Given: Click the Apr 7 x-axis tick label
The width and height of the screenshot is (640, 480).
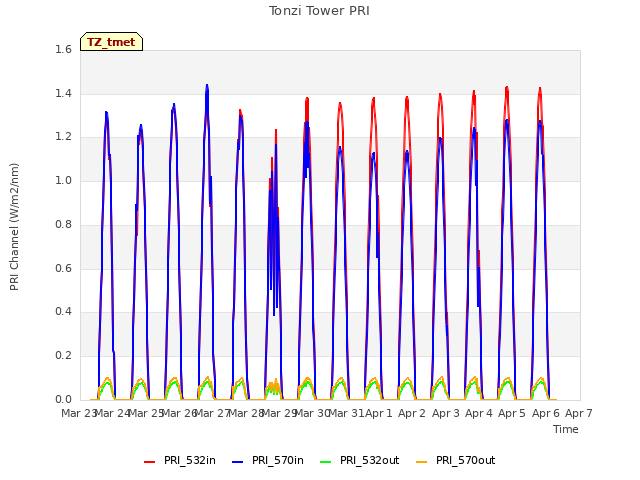Looking at the screenshot, I should (x=579, y=413).
